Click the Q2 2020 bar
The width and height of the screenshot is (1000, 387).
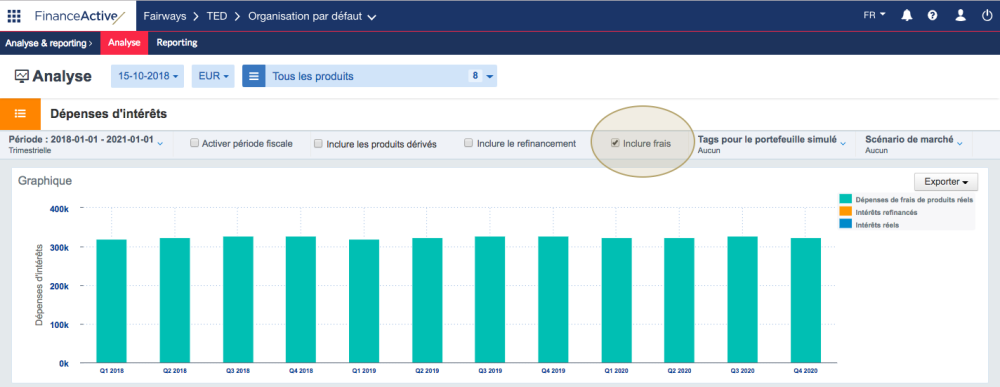pos(679,300)
